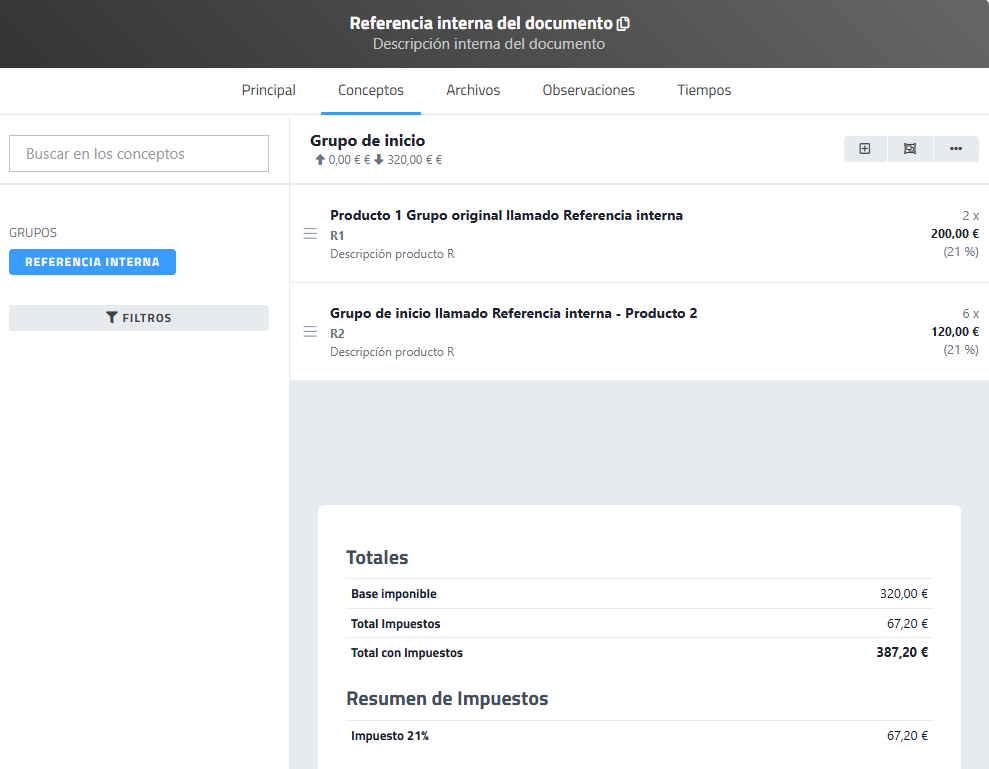Viewport: 989px width, 769px height.
Task: Select the Conceptos tab
Action: click(371, 90)
